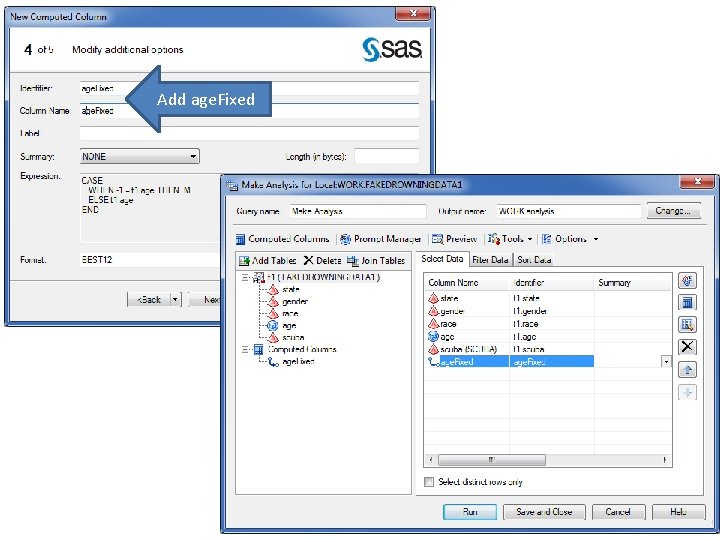Viewport: 720px width, 540px height.
Task: Click the Change... output name button
Action: (x=673, y=211)
